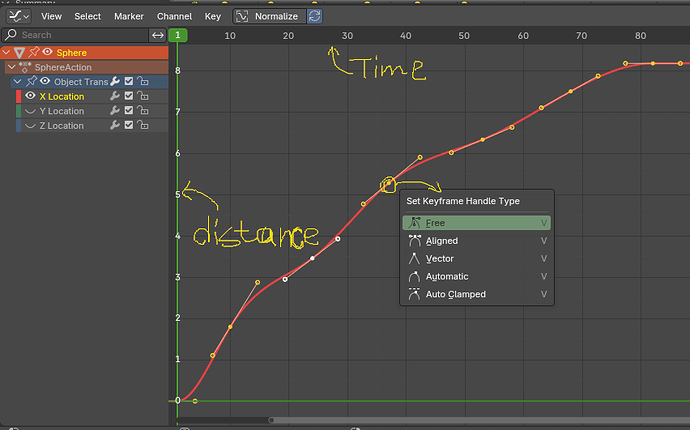Open the Select menu
Image resolution: width=690 pixels, height=430 pixels.
pyautogui.click(x=87, y=16)
